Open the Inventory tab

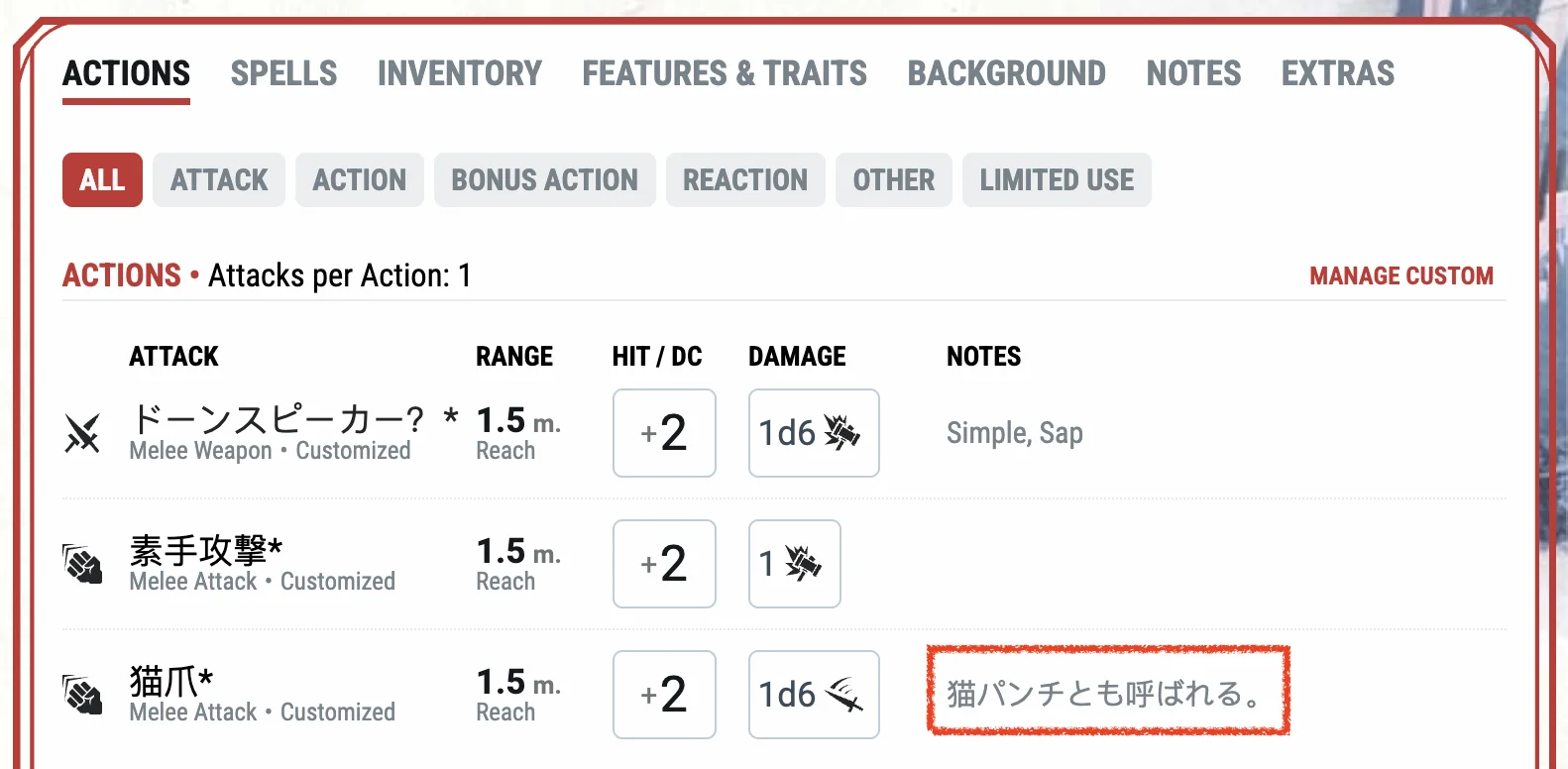(460, 73)
